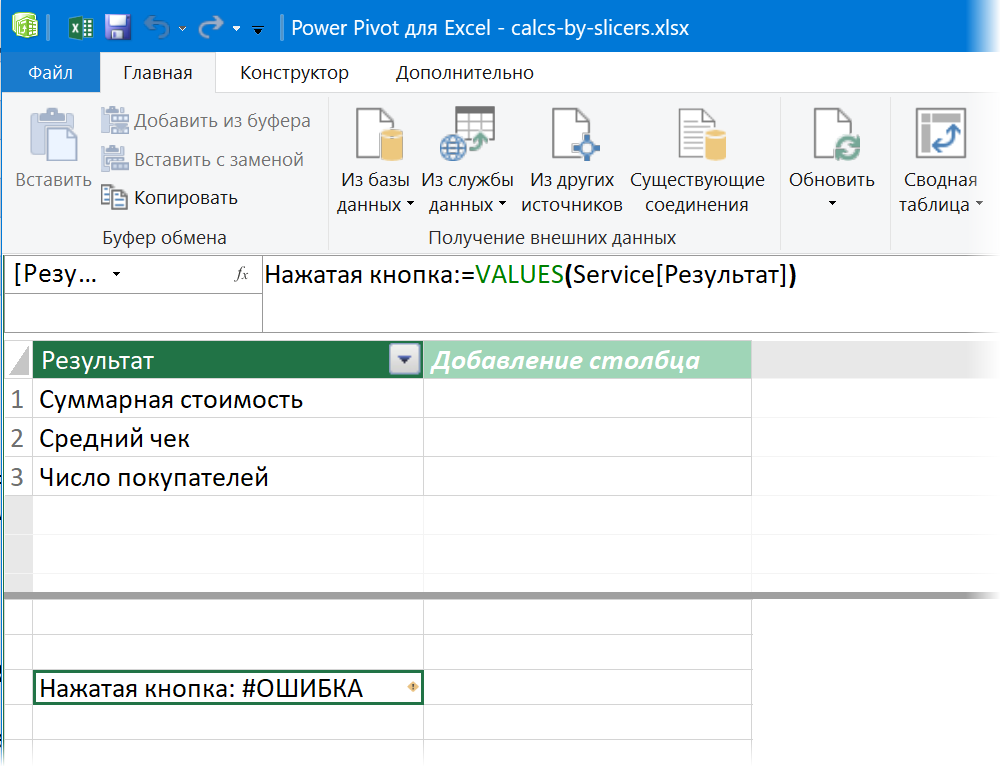
Task: Expand the Обновить dropdown arrow
Action: coord(832,204)
